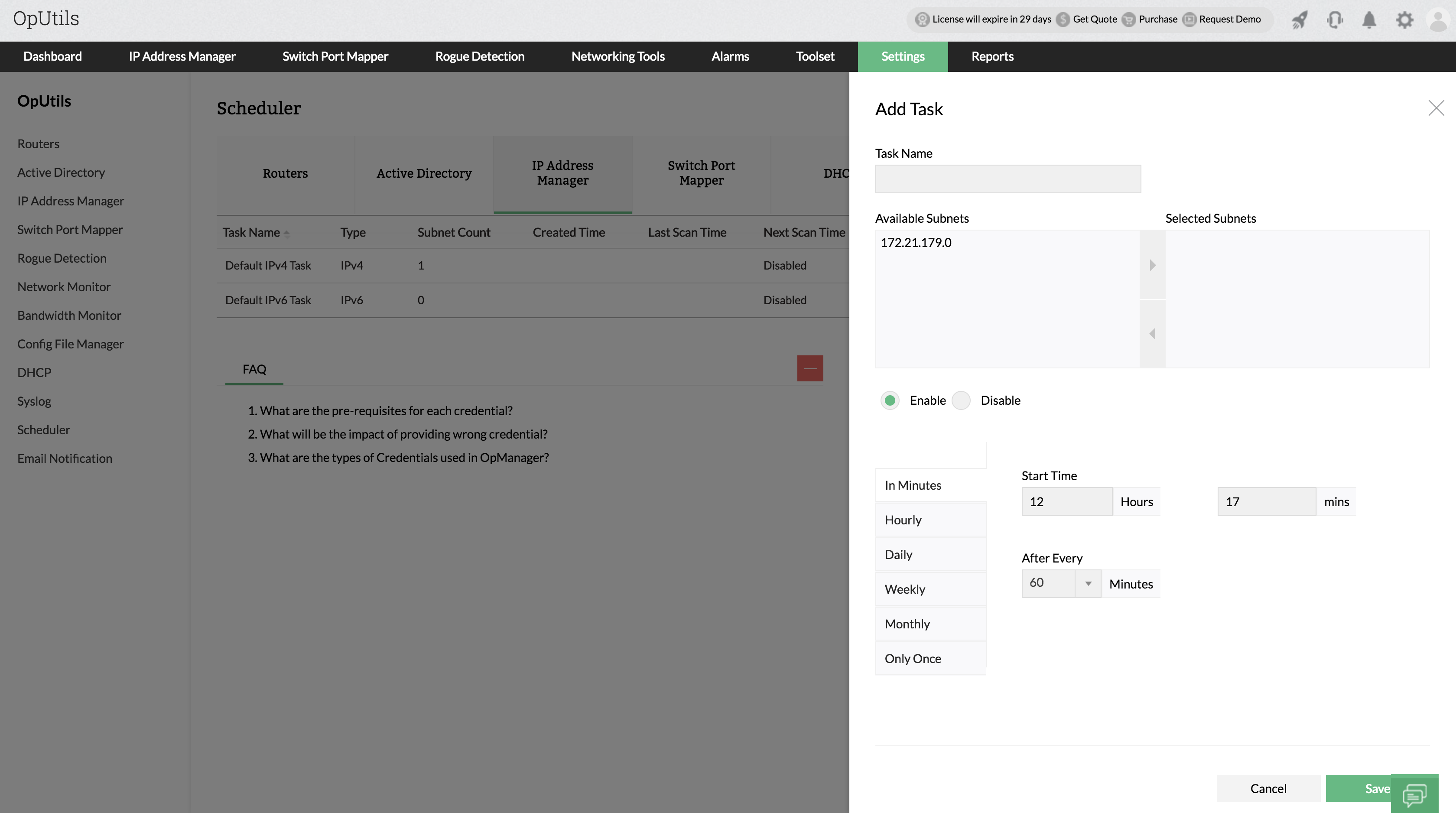This screenshot has width=1456, height=813.
Task: Expand the After Every minutes dropdown
Action: click(1088, 583)
